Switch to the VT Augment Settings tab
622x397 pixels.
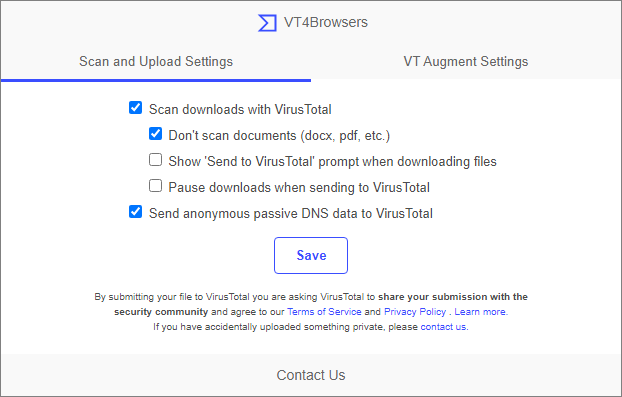click(x=466, y=61)
